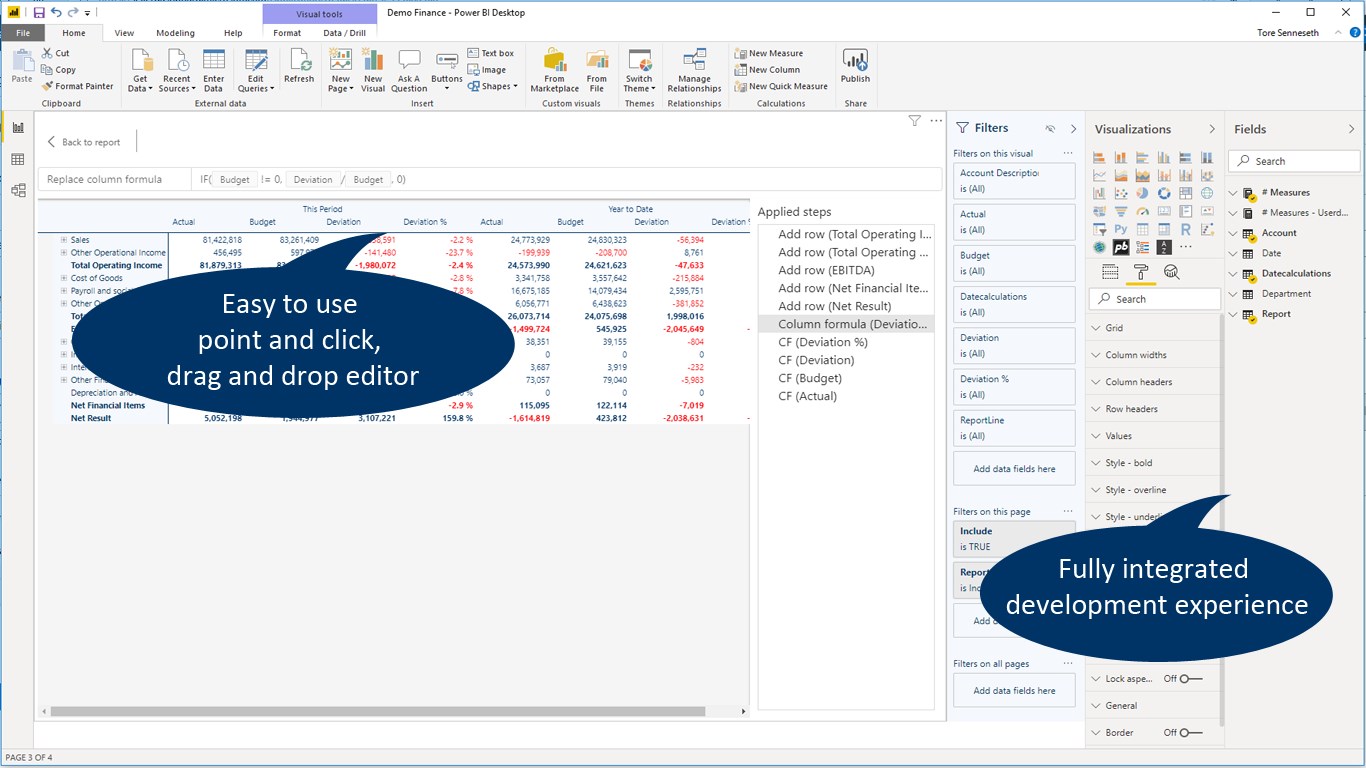
Task: Switch to Data view in the left sidebar
Action: (18, 160)
